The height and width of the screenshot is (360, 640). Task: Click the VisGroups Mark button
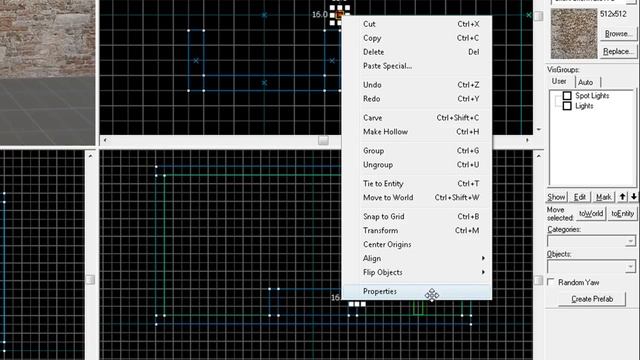click(x=603, y=197)
